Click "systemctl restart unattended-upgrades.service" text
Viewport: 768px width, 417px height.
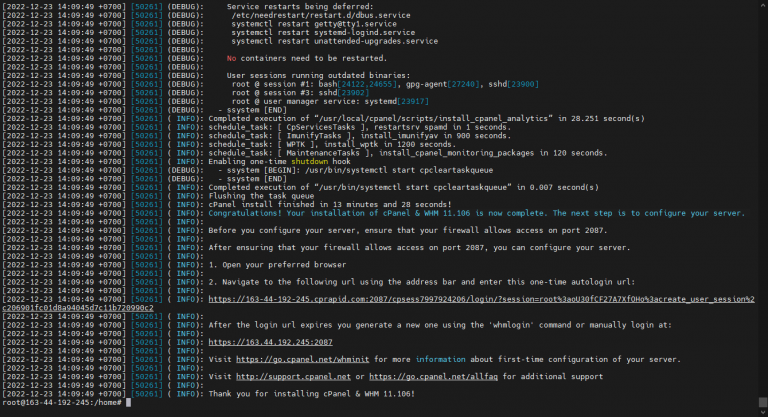pos(334,41)
